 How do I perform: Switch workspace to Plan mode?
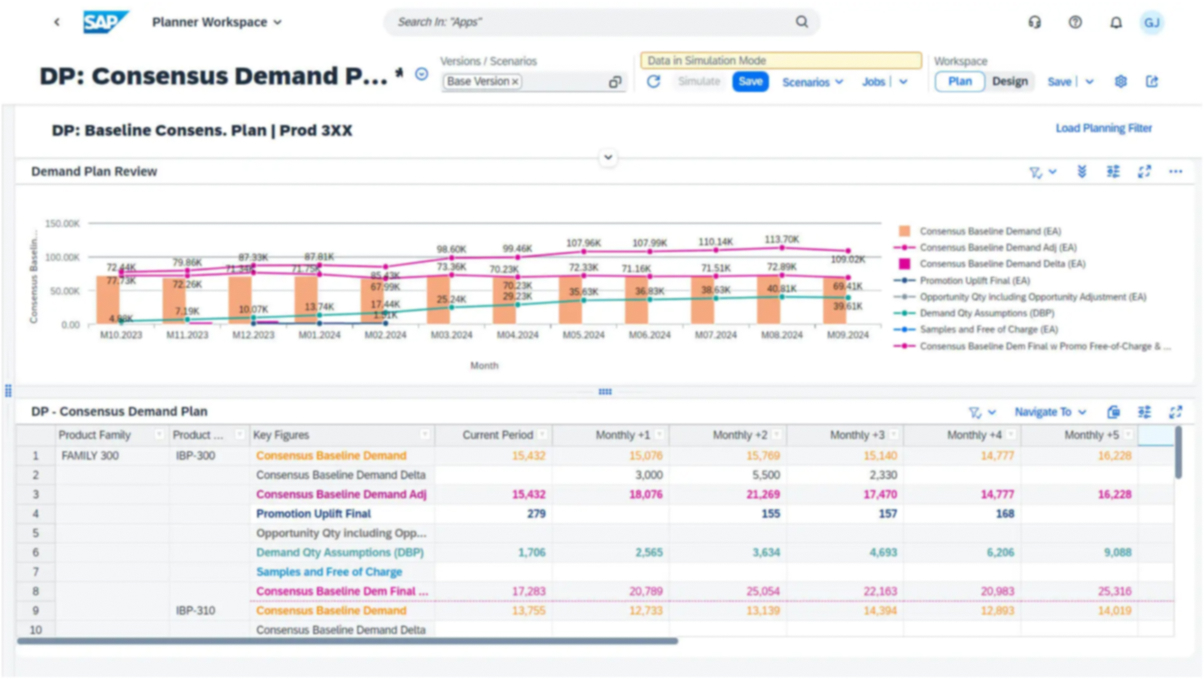pos(959,82)
